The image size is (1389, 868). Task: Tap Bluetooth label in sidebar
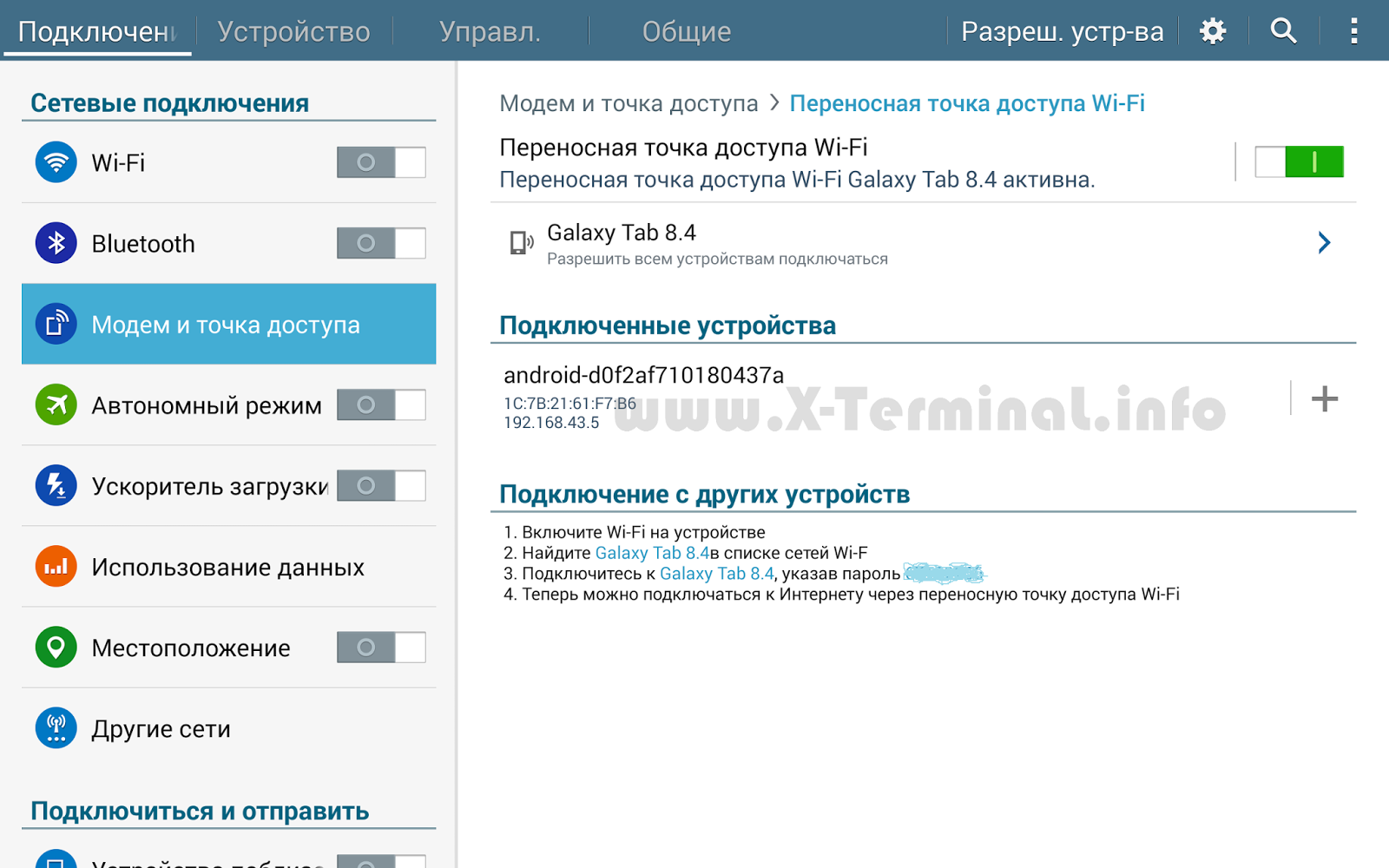click(143, 243)
